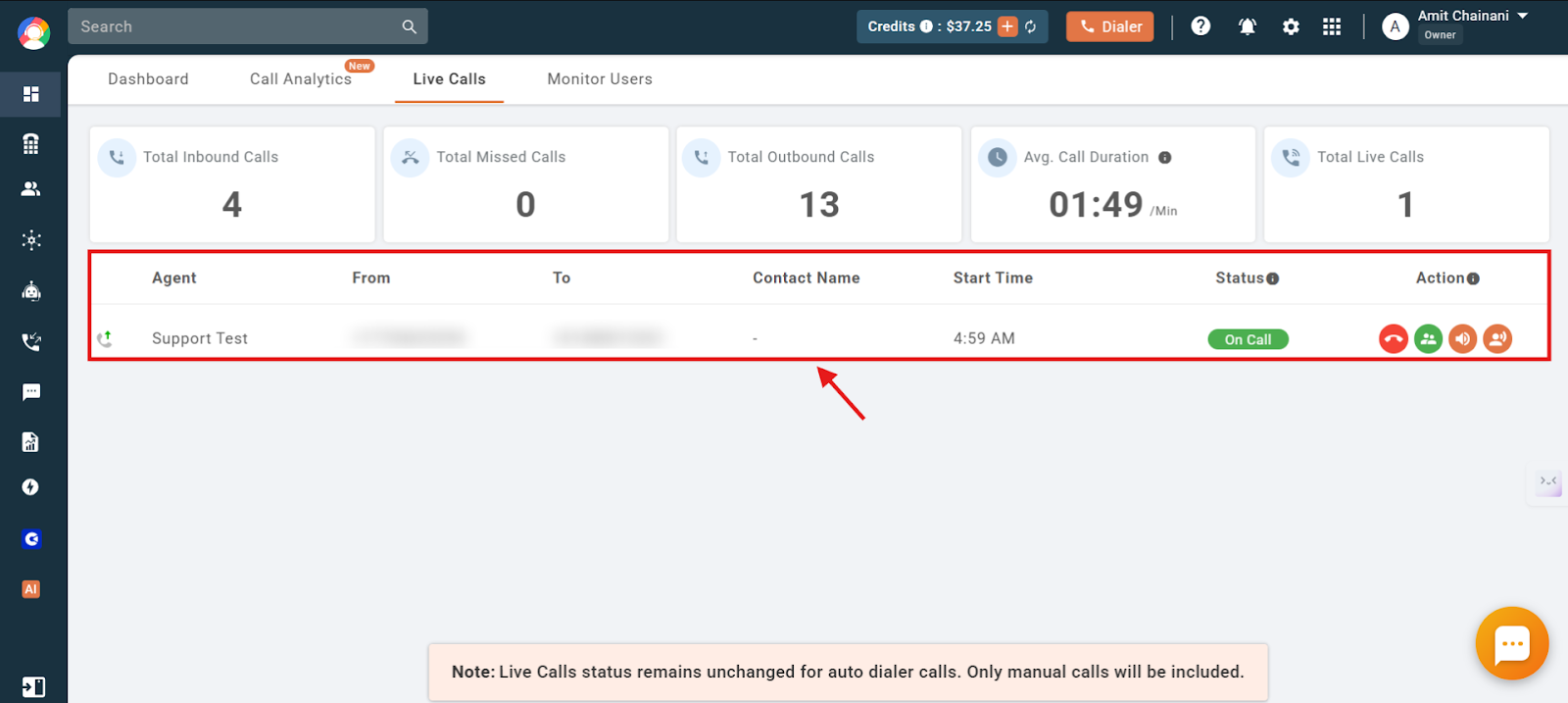Click the colorful app logo

[x=33, y=33]
